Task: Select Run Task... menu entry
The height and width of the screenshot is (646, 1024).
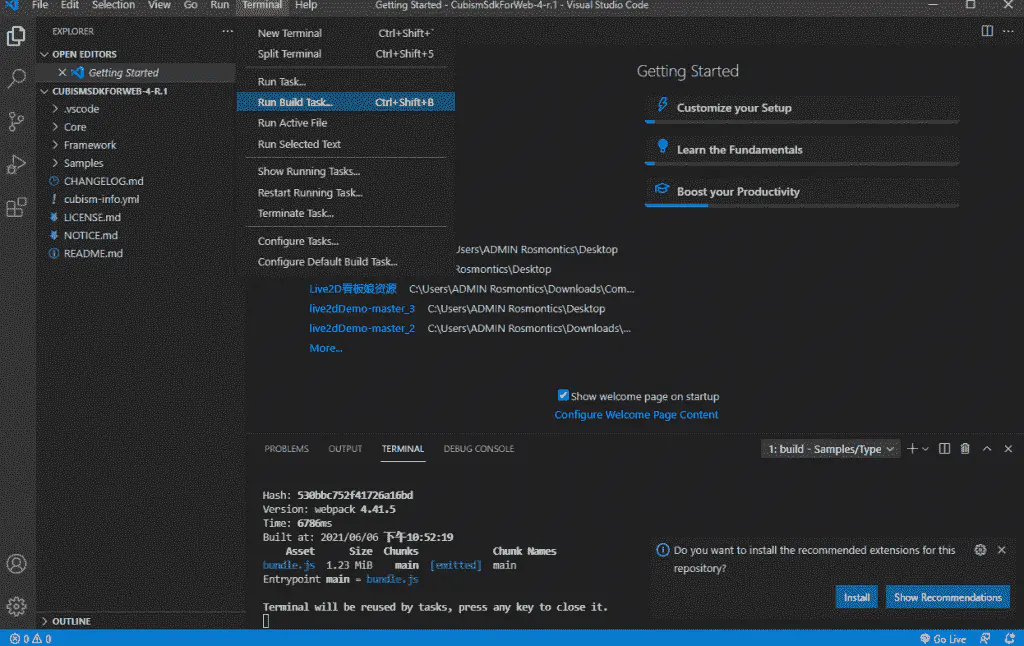Action: [345, 82]
